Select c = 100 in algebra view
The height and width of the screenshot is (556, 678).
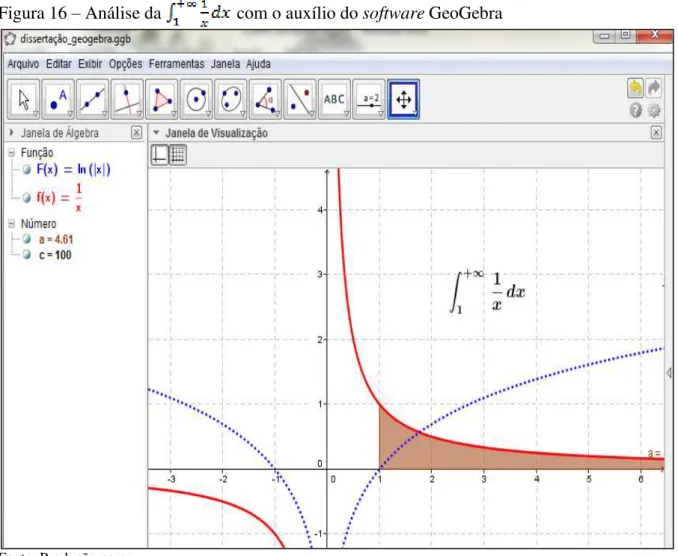tap(55, 255)
